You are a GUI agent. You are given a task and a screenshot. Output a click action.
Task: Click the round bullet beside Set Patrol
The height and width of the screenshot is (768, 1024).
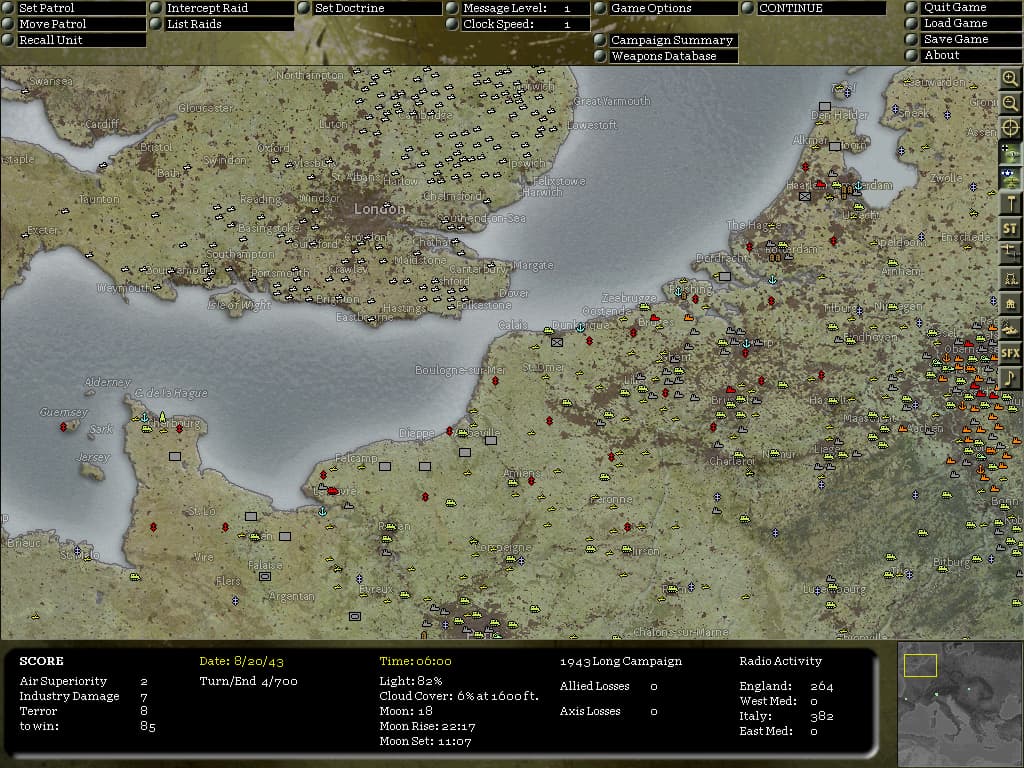point(8,8)
